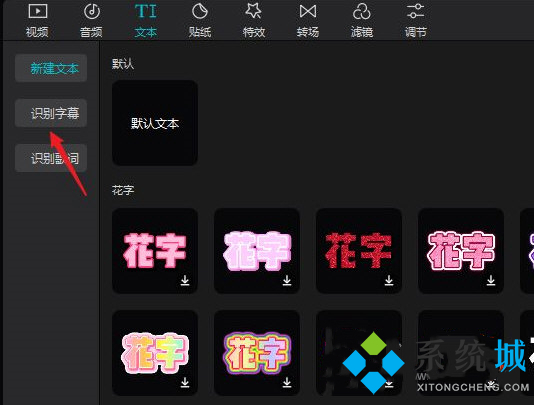Open the 视频 (Video) tab icon
Image resolution: width=534 pixels, height=405 pixels.
37,12
